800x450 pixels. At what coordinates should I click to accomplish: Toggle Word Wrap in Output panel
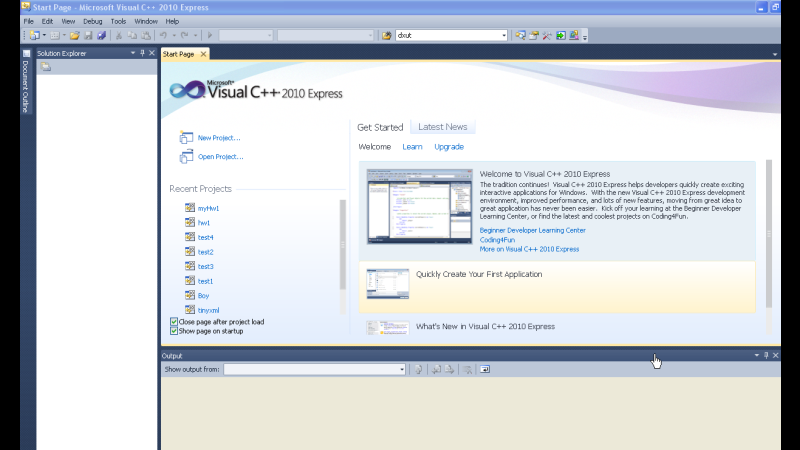tap(485, 369)
